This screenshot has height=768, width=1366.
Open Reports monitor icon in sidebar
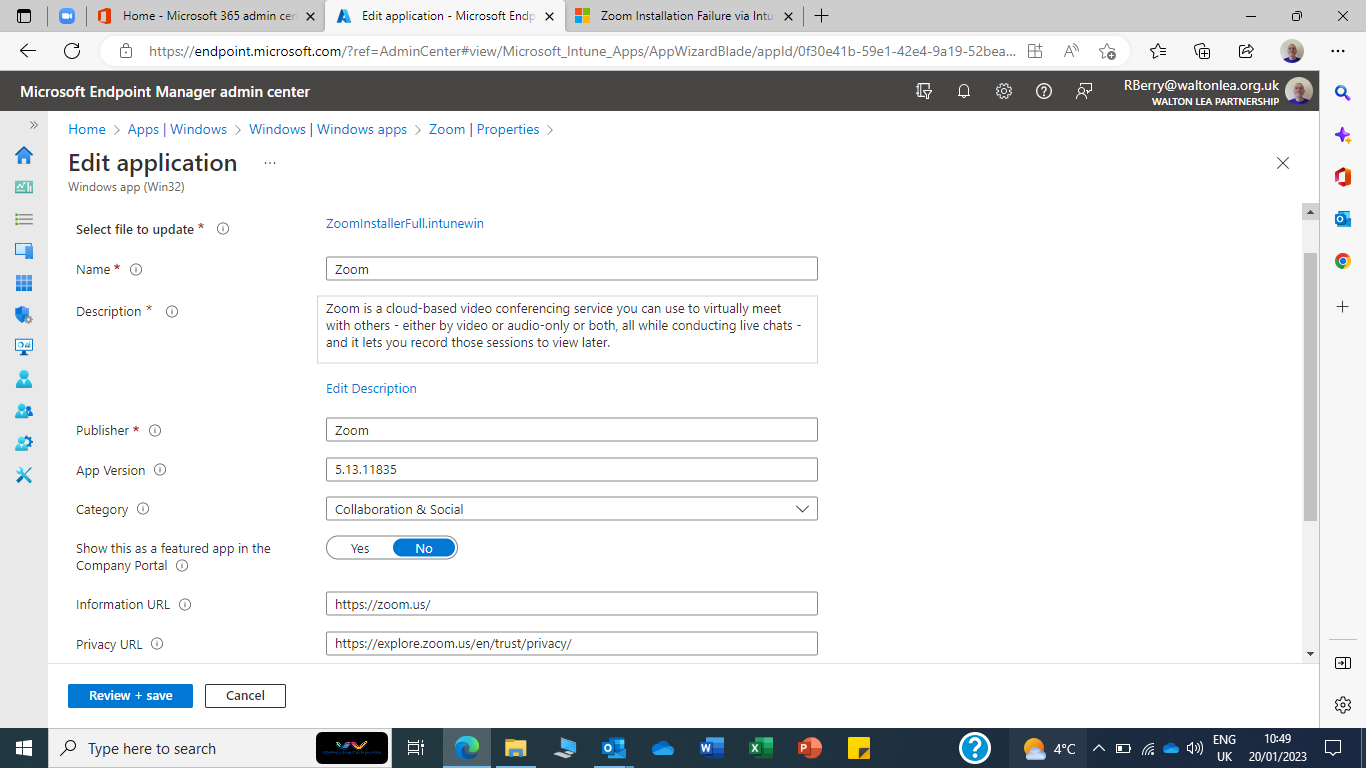pyautogui.click(x=24, y=347)
